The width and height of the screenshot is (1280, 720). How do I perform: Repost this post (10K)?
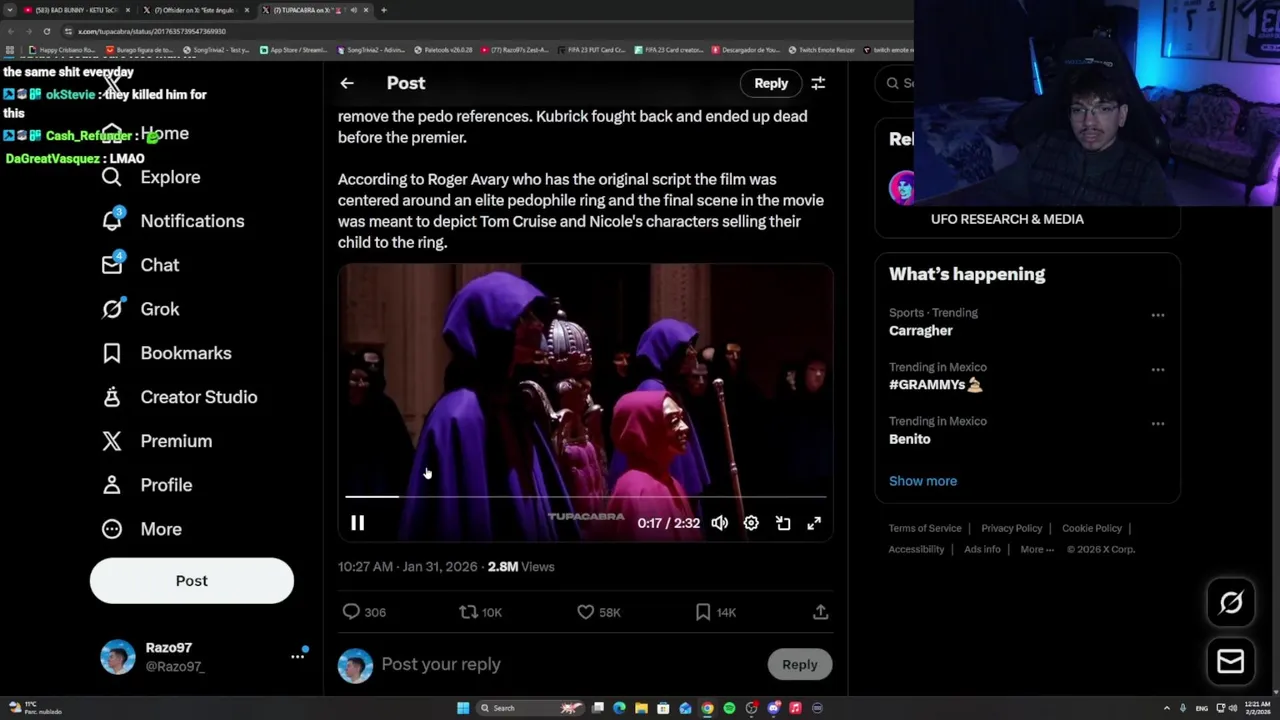tap(481, 612)
